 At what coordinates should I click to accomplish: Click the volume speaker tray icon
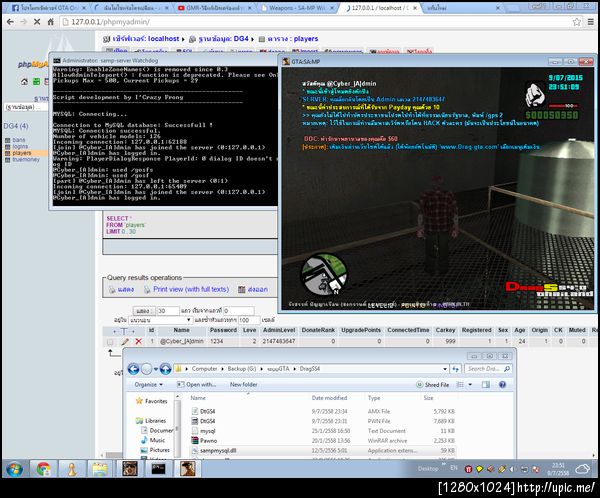[x=512, y=469]
